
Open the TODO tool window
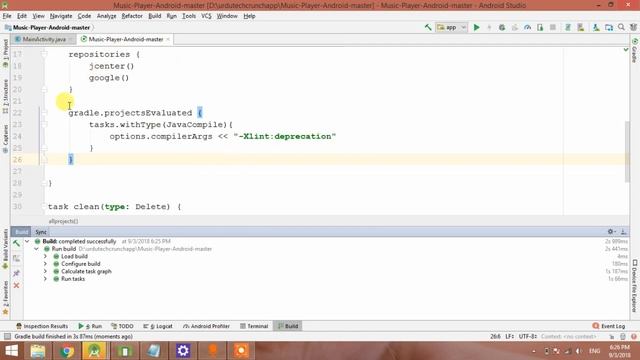pyautogui.click(x=122, y=326)
